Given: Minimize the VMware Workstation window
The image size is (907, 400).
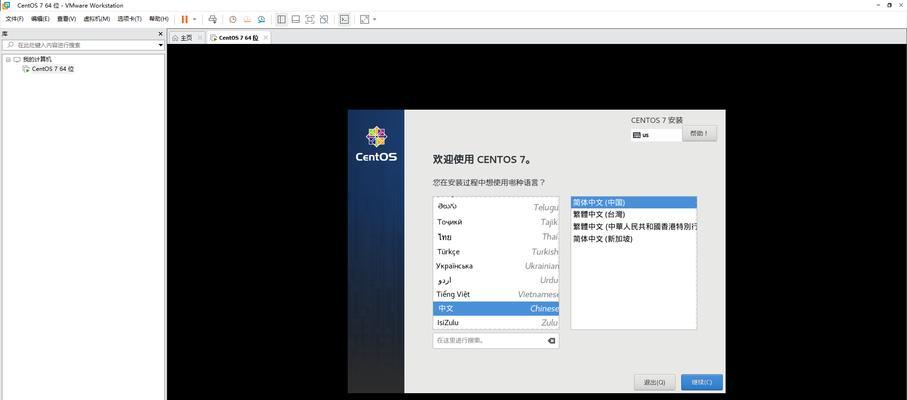Looking at the screenshot, I should click(877, 5).
